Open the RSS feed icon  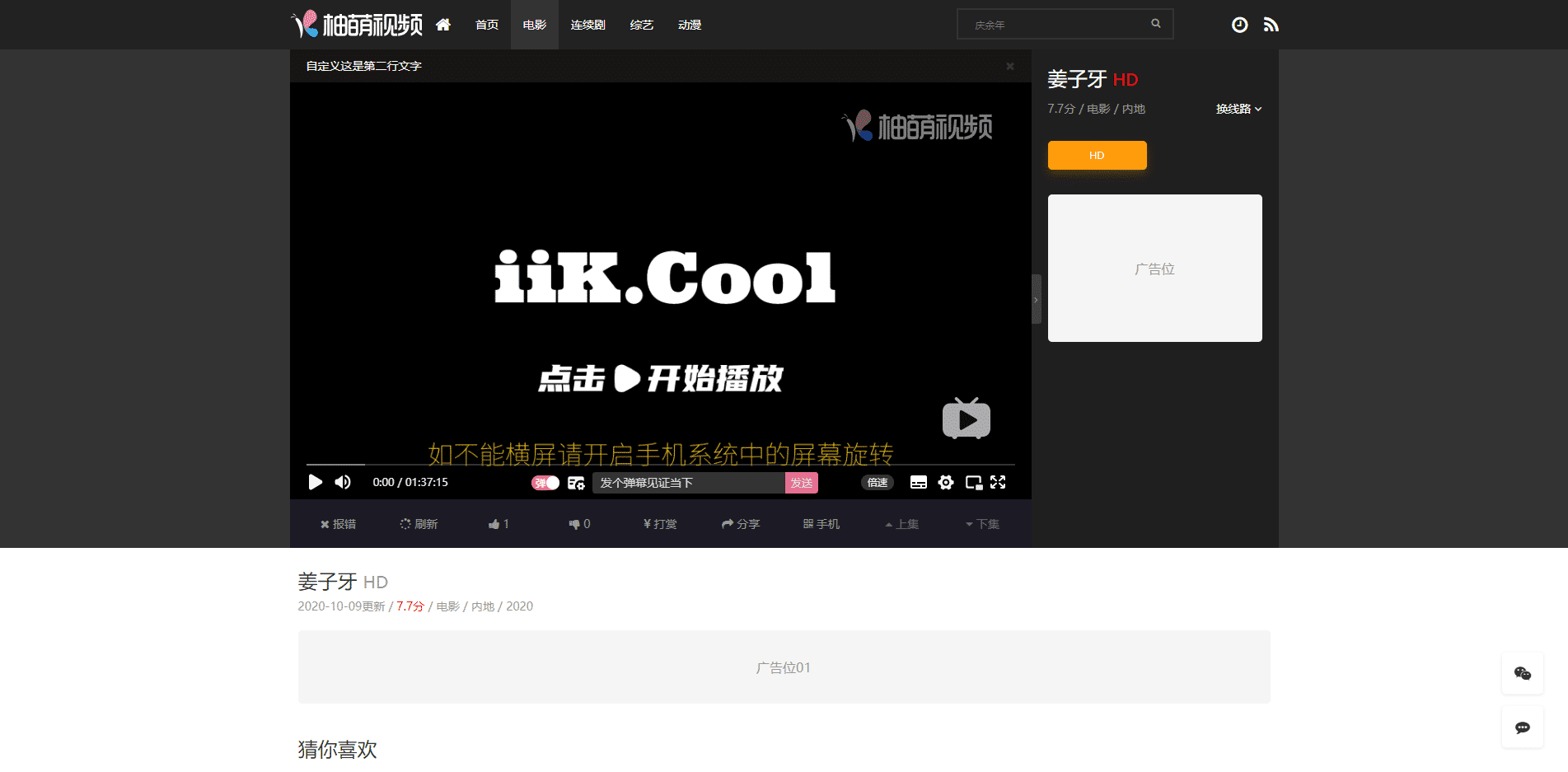[1271, 25]
